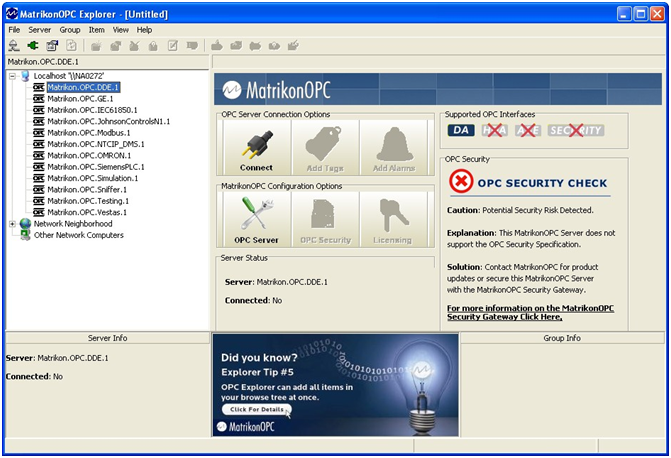
Task: Open the Server menu
Action: tap(40, 30)
